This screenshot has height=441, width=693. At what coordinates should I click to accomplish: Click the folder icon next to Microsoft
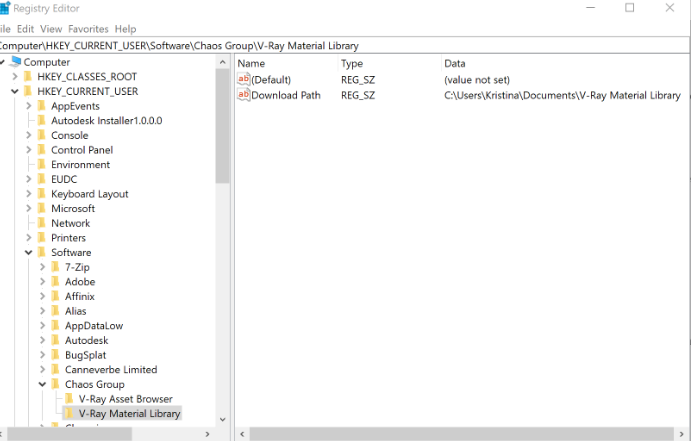pos(42,208)
